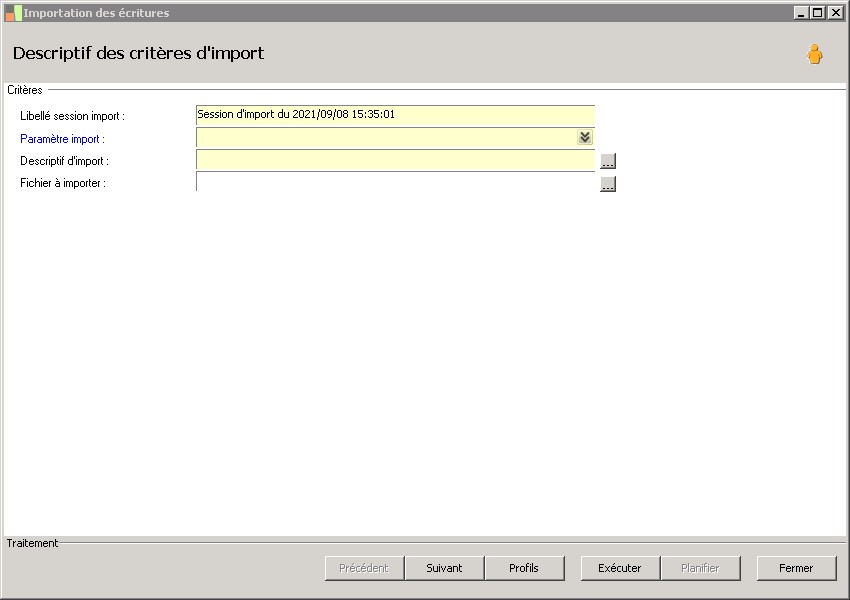The height and width of the screenshot is (600, 850).
Task: Click the application icon in title bar
Action: 13,13
